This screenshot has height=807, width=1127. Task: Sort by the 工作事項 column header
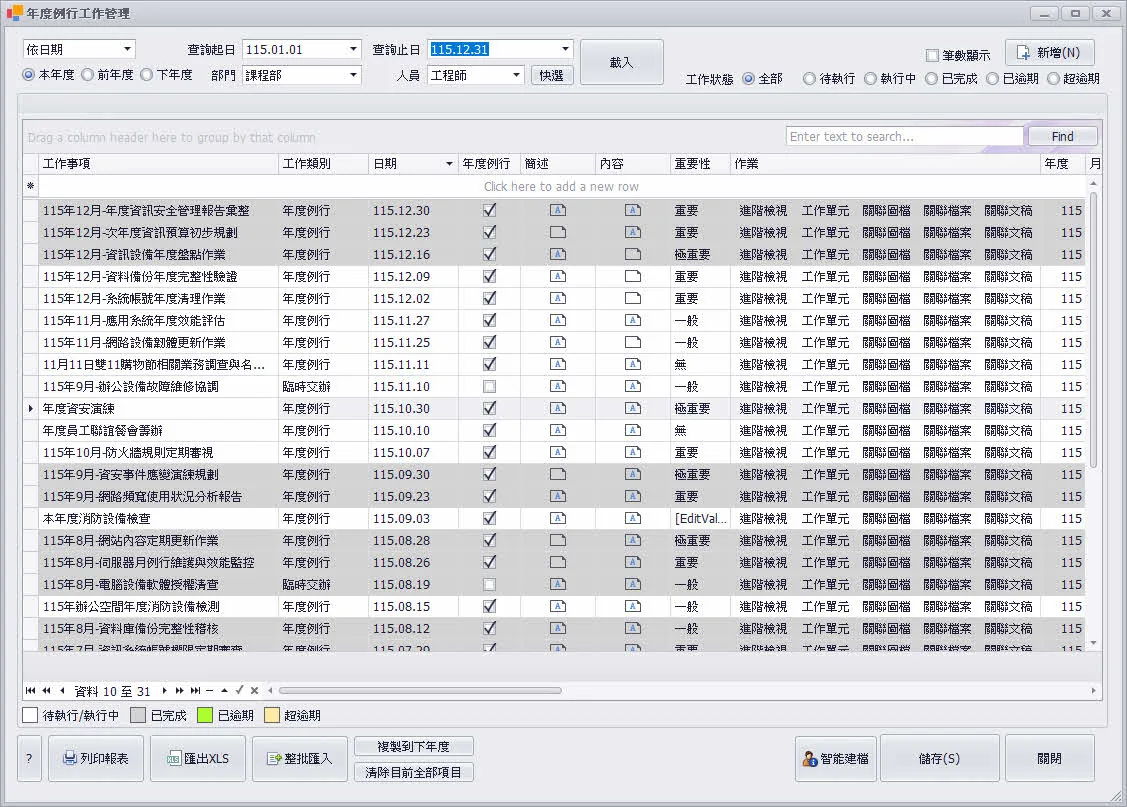click(159, 164)
